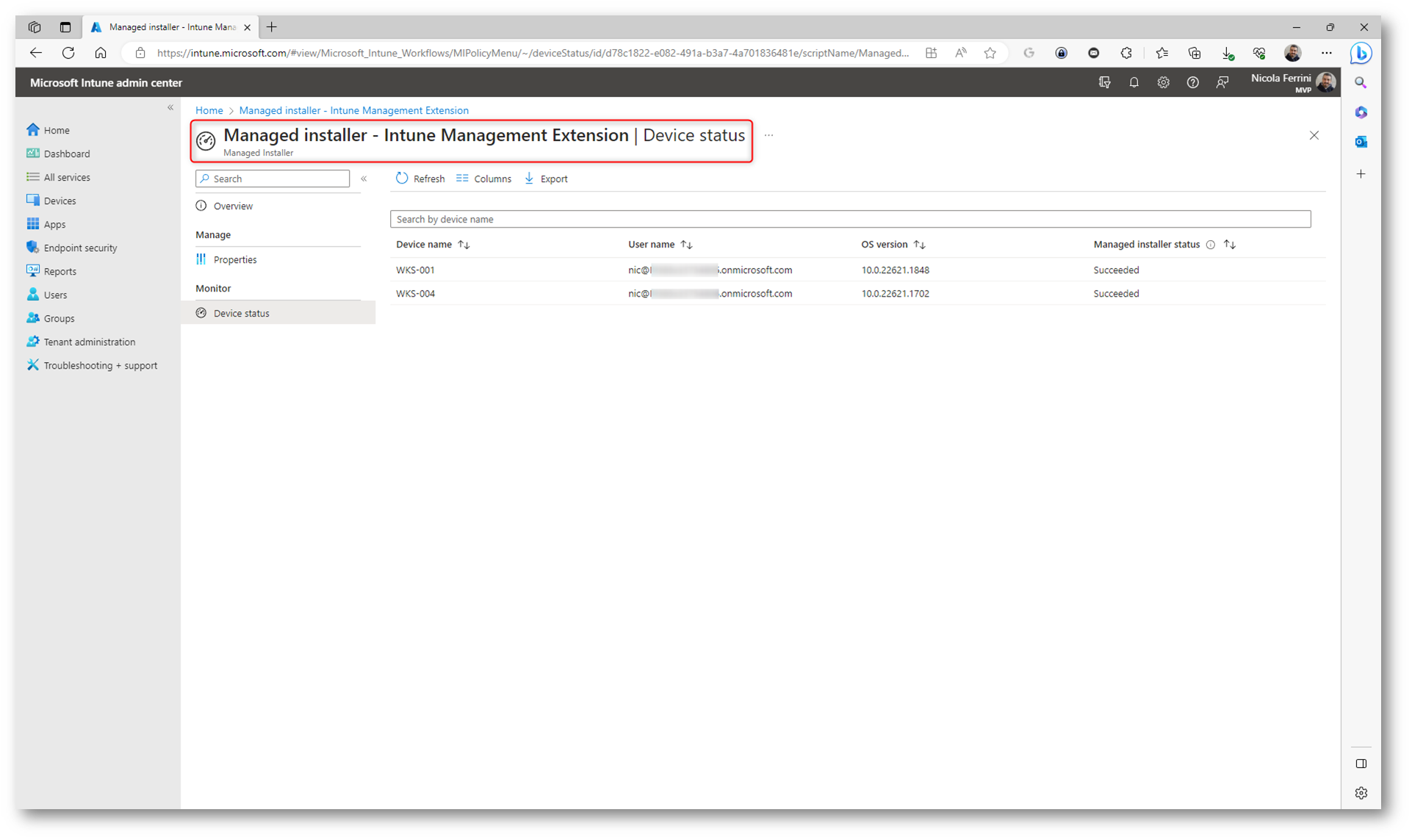Image resolution: width=1412 pixels, height=840 pixels.
Task: Collapse the main left navigation sidebar
Action: coord(170,108)
